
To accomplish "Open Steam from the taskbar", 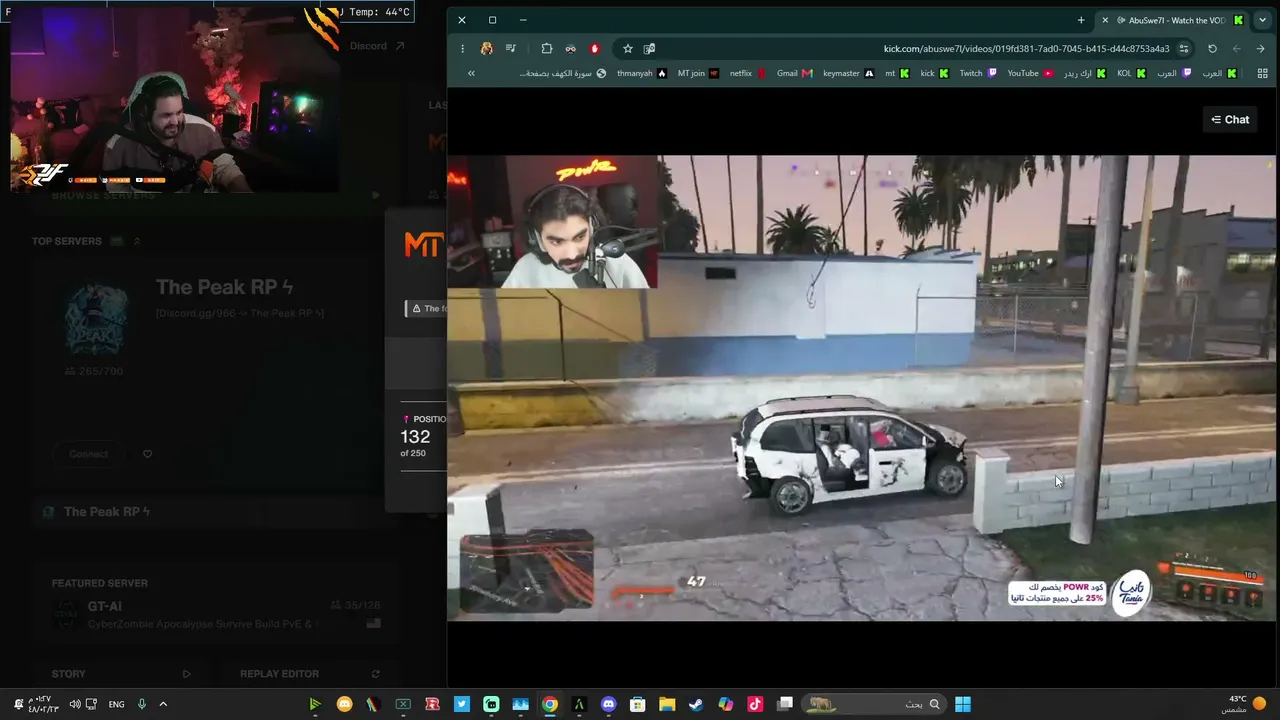I will click(x=696, y=704).
